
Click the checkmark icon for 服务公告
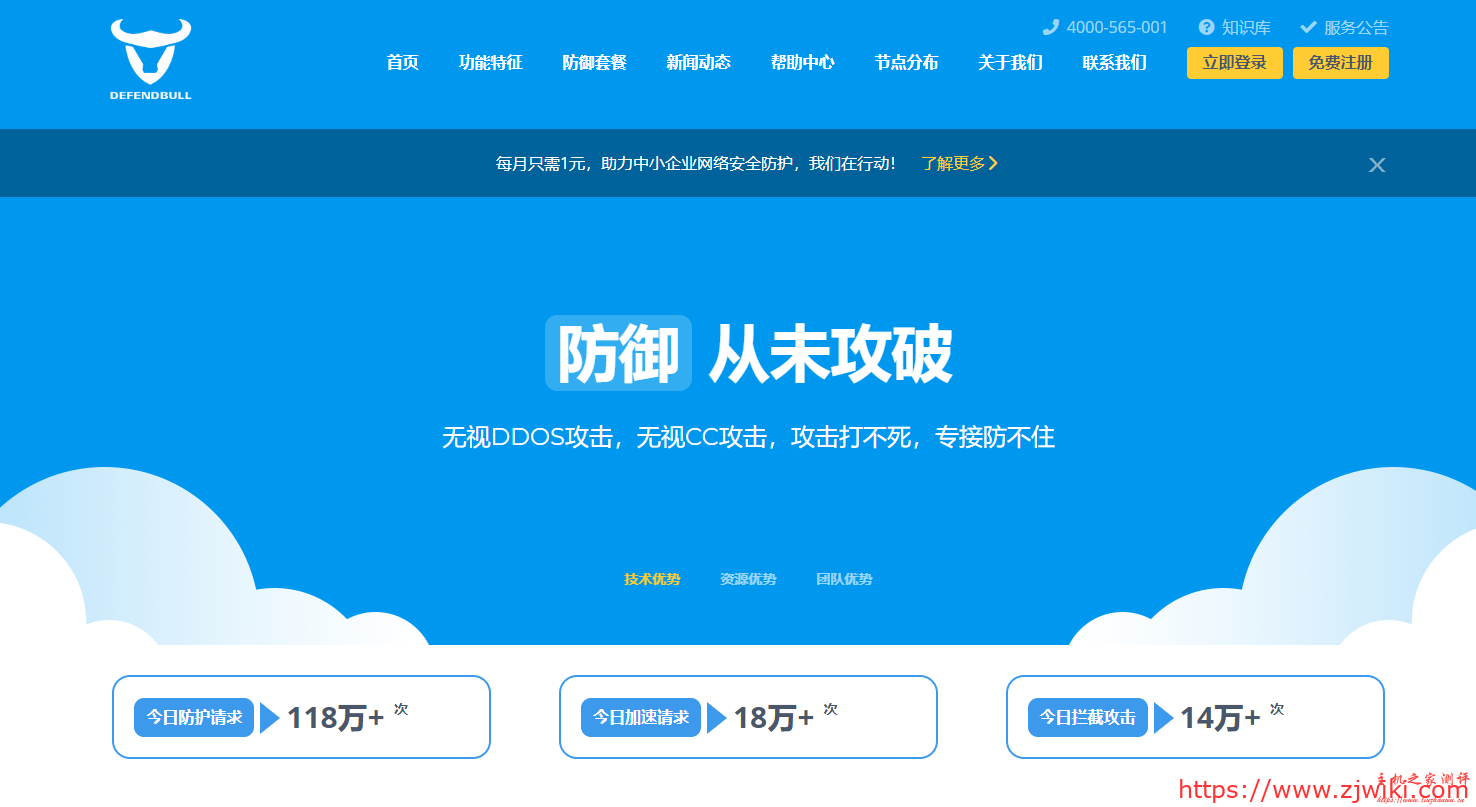[x=1308, y=27]
